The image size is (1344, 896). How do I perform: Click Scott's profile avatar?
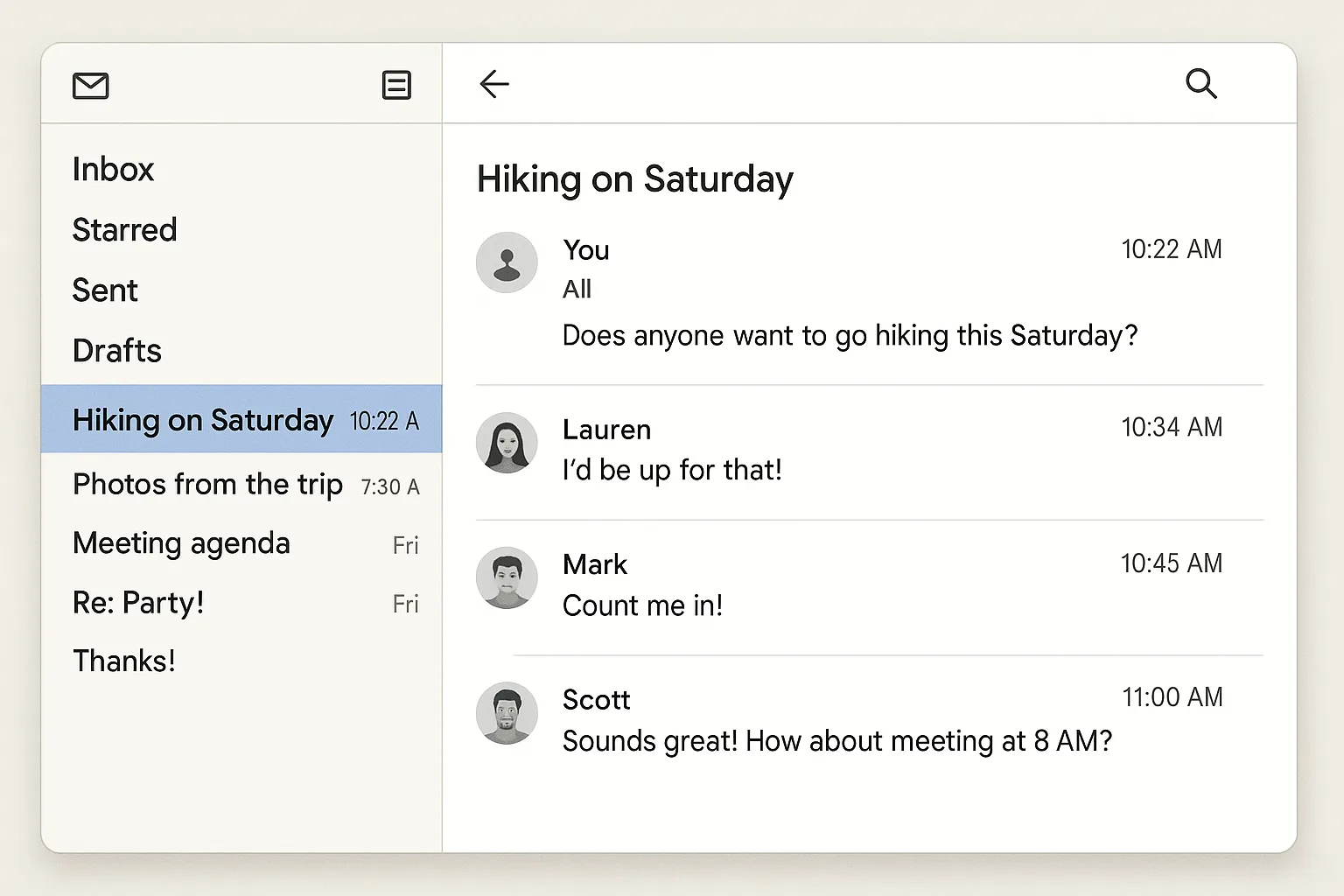(x=507, y=713)
